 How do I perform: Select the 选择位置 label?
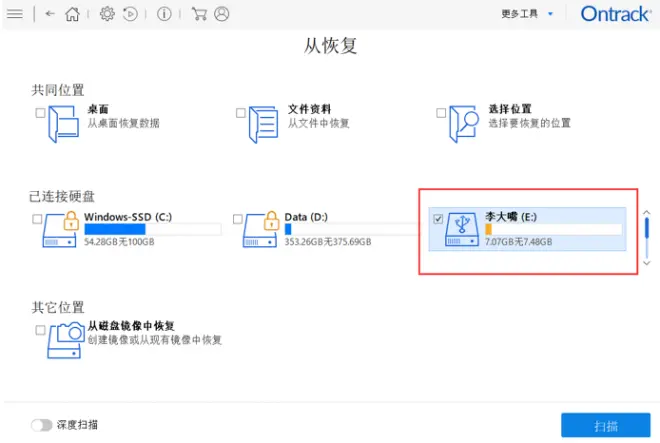click(510, 109)
